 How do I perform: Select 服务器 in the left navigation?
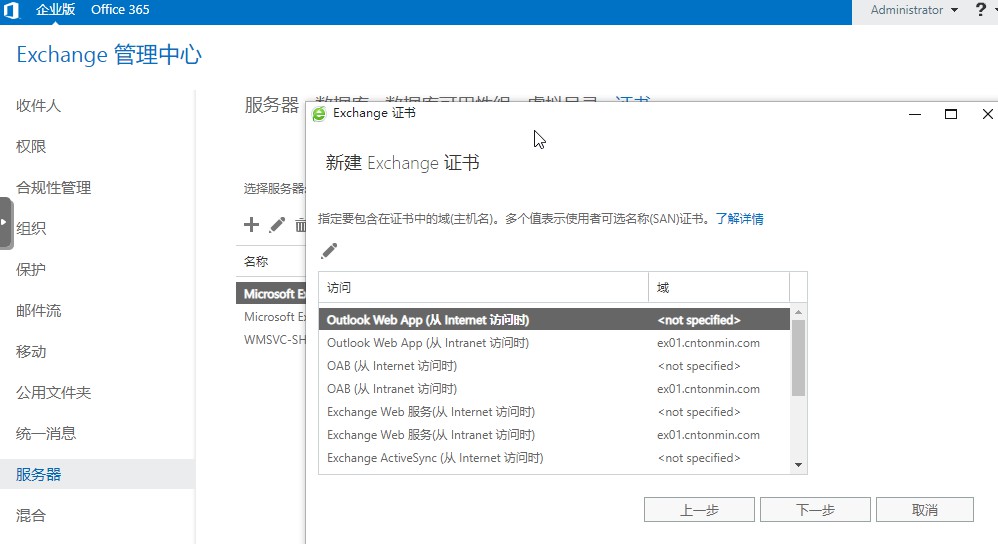coord(97,474)
